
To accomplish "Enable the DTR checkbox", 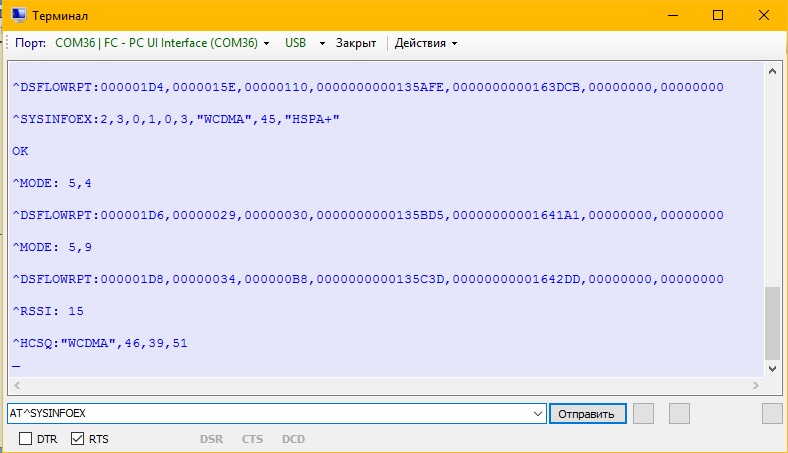I will click(25, 439).
